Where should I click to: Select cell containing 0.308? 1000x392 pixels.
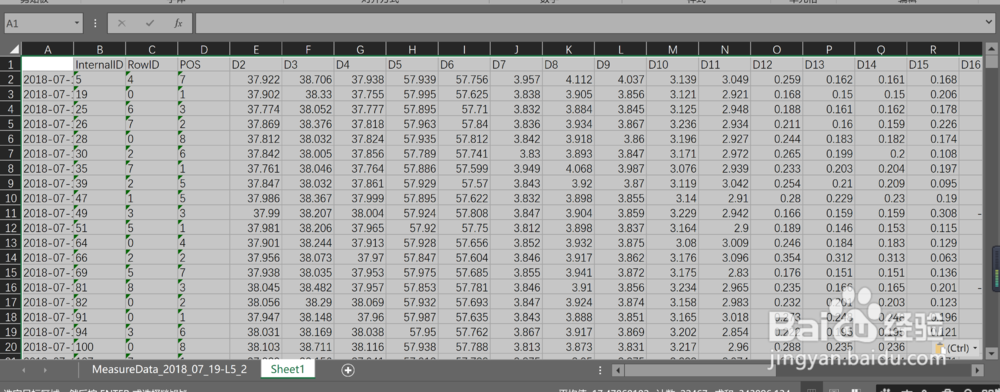coord(933,214)
